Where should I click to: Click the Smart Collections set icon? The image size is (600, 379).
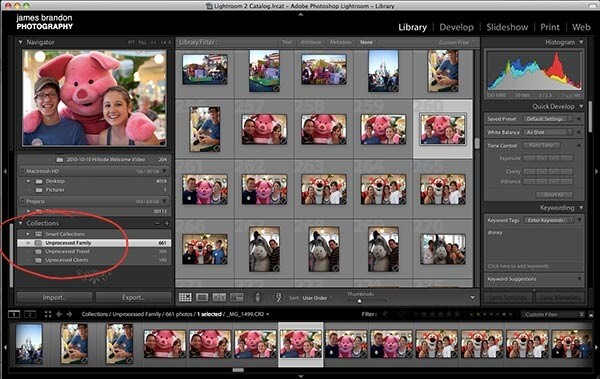[x=38, y=234]
